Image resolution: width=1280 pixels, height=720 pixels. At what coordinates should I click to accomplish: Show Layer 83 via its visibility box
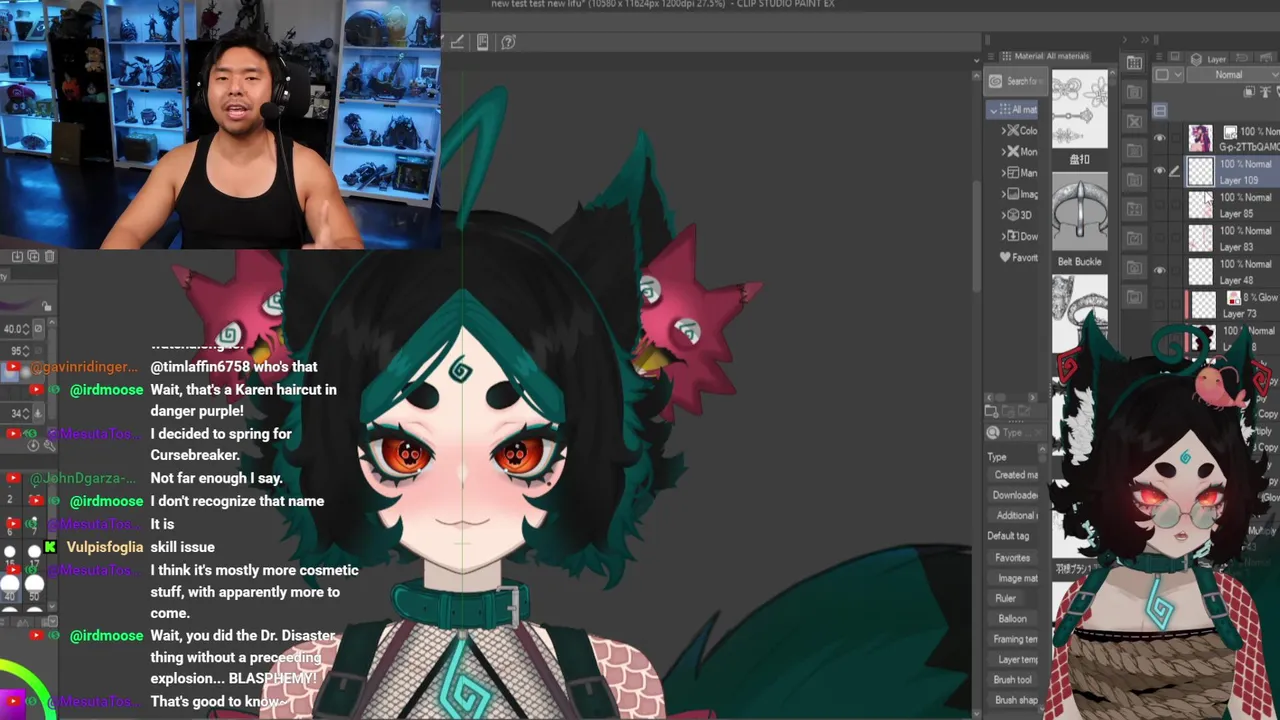point(1160,238)
